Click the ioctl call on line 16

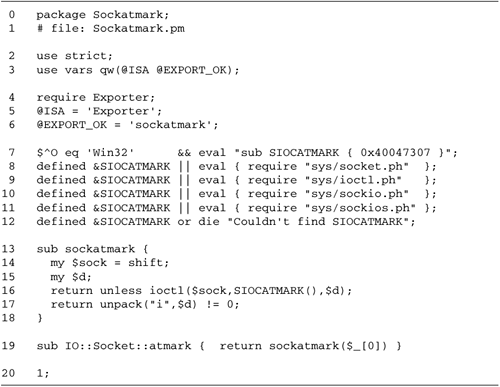point(247,291)
